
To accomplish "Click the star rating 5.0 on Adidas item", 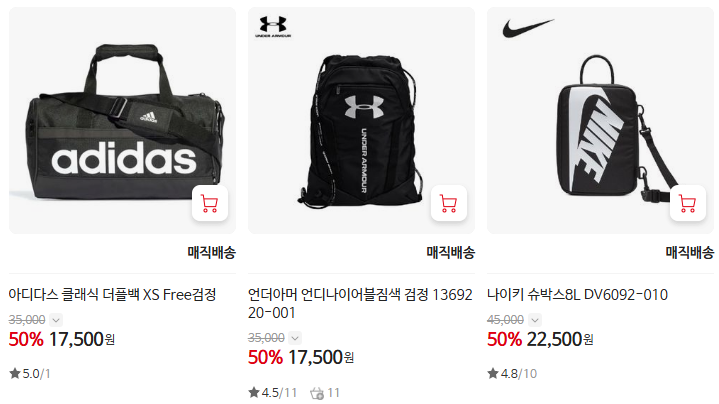I will (30, 374).
